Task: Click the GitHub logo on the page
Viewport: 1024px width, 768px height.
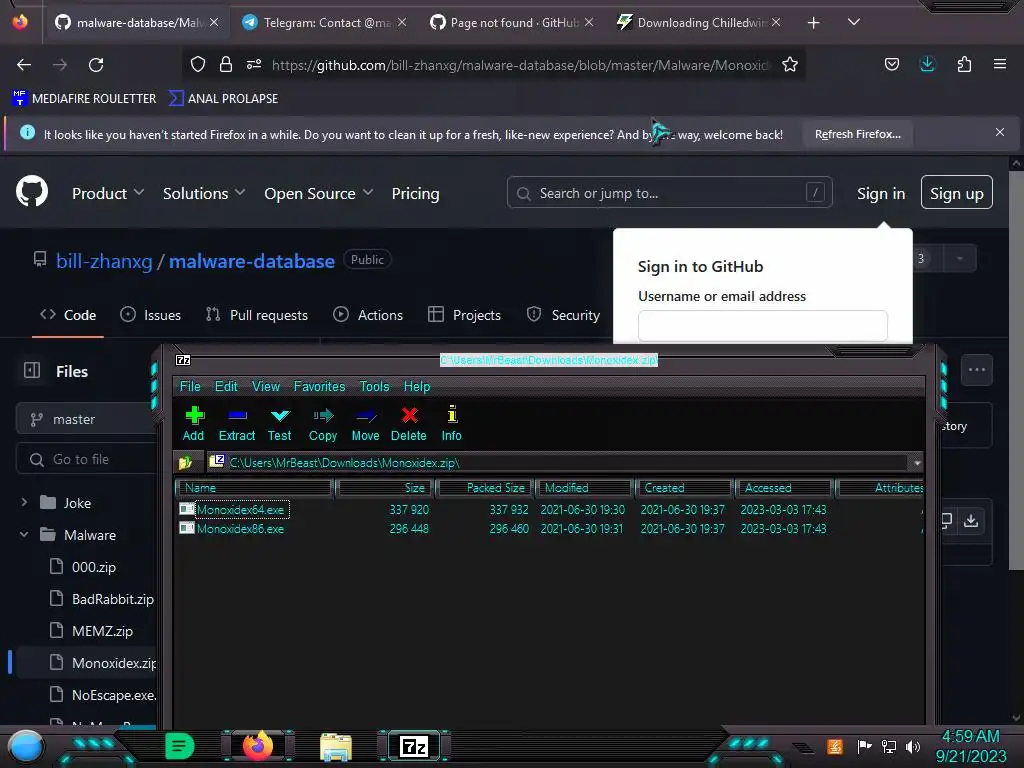Action: click(x=32, y=192)
